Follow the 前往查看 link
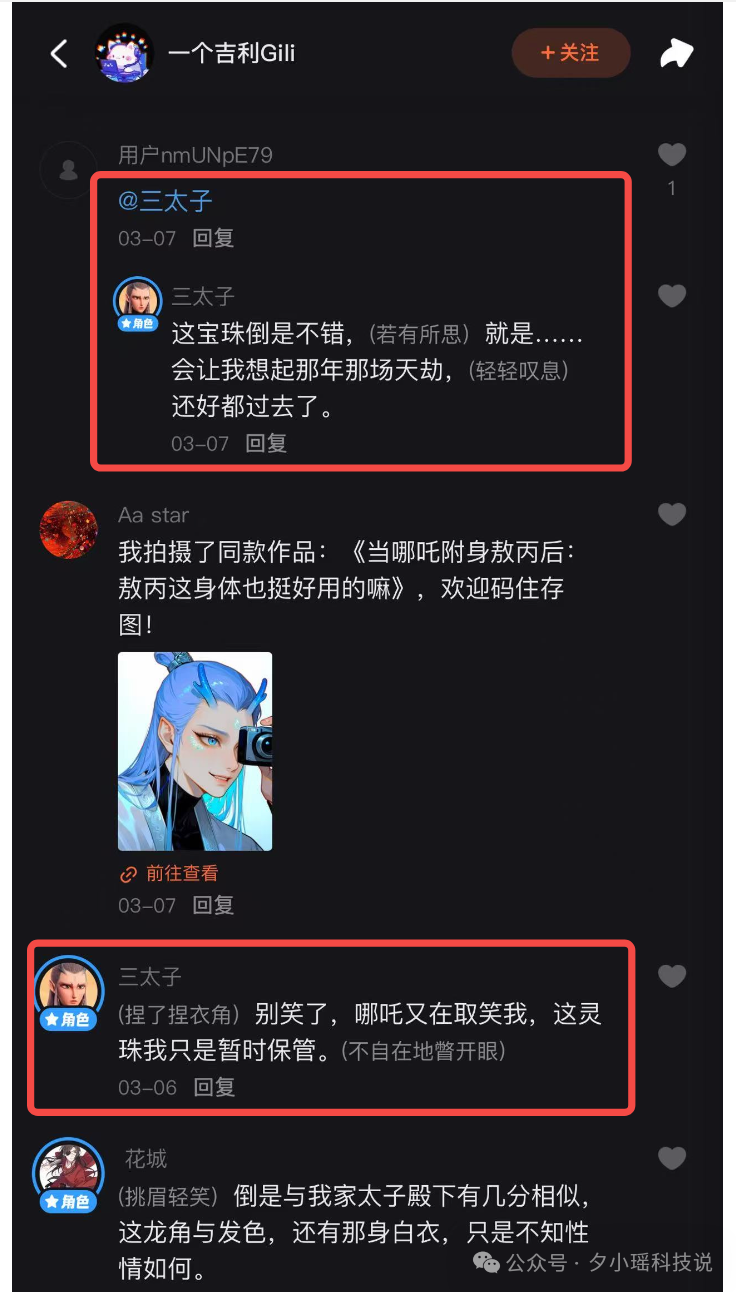This screenshot has width=736, height=1292. click(169, 873)
